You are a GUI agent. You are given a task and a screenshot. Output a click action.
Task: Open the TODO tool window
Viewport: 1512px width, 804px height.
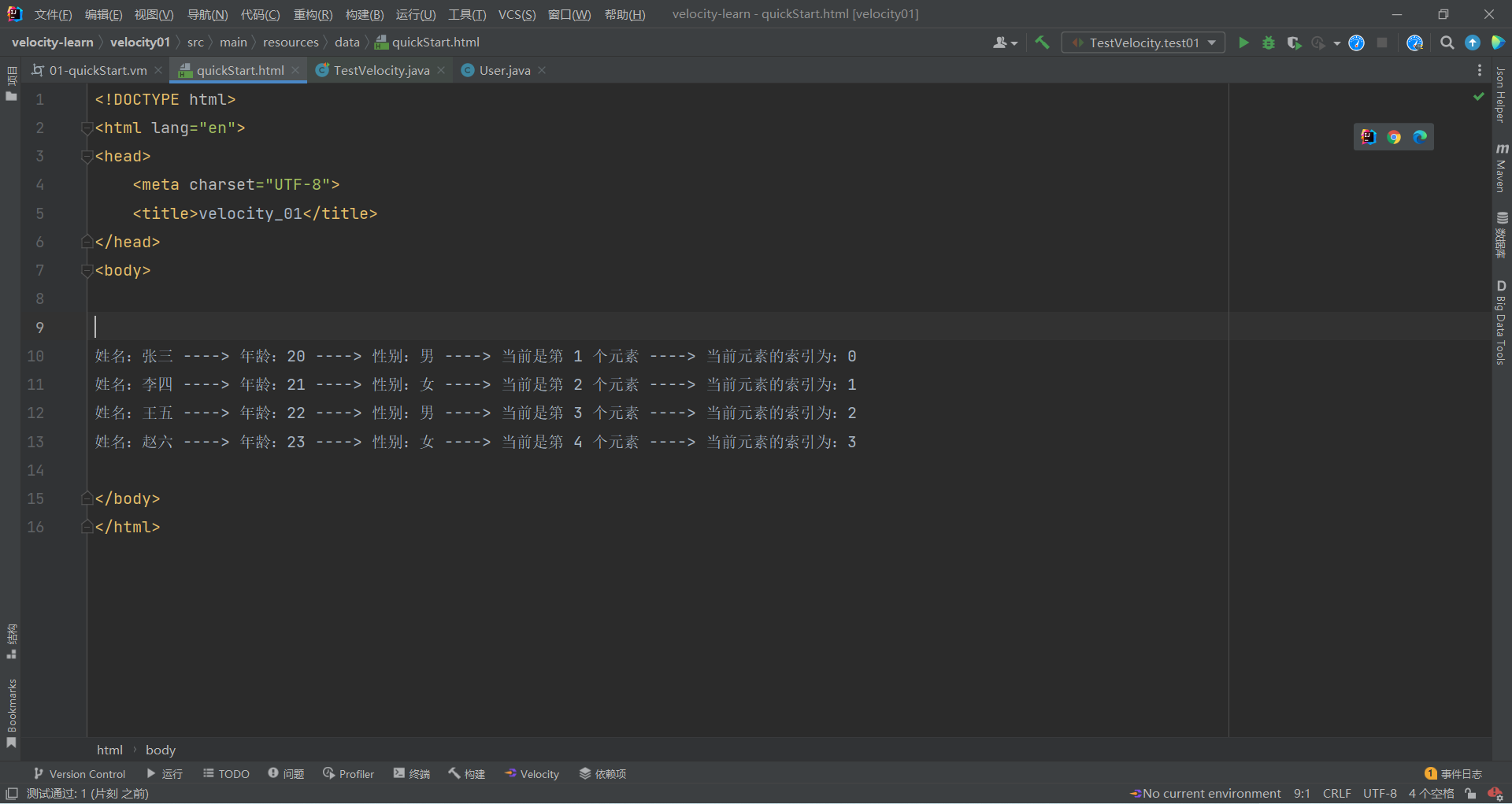tap(226, 774)
